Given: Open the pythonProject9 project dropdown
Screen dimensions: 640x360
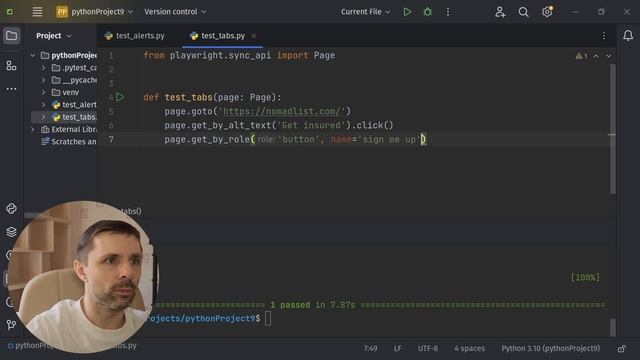Looking at the screenshot, I should [x=95, y=12].
